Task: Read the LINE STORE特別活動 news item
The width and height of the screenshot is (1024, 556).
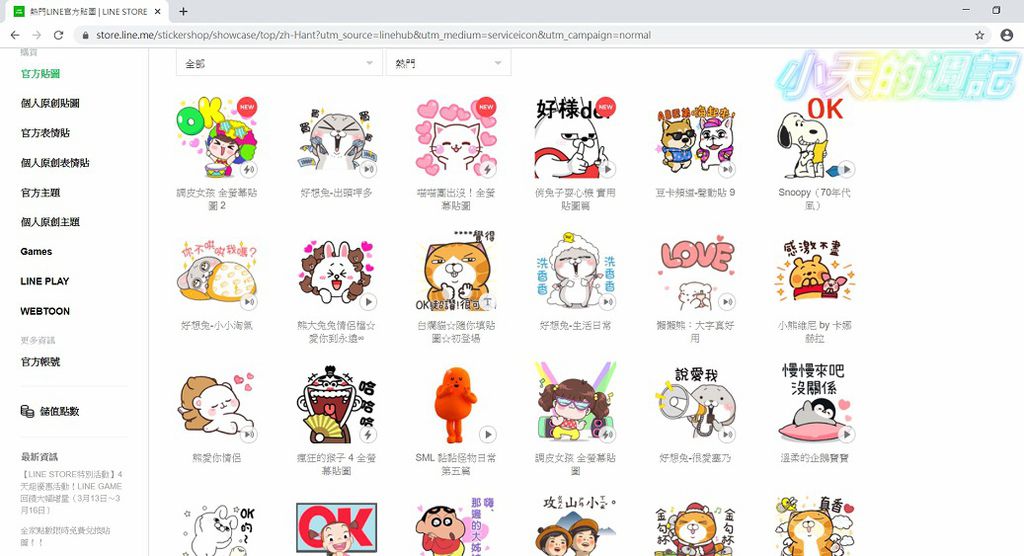Action: coord(71,492)
